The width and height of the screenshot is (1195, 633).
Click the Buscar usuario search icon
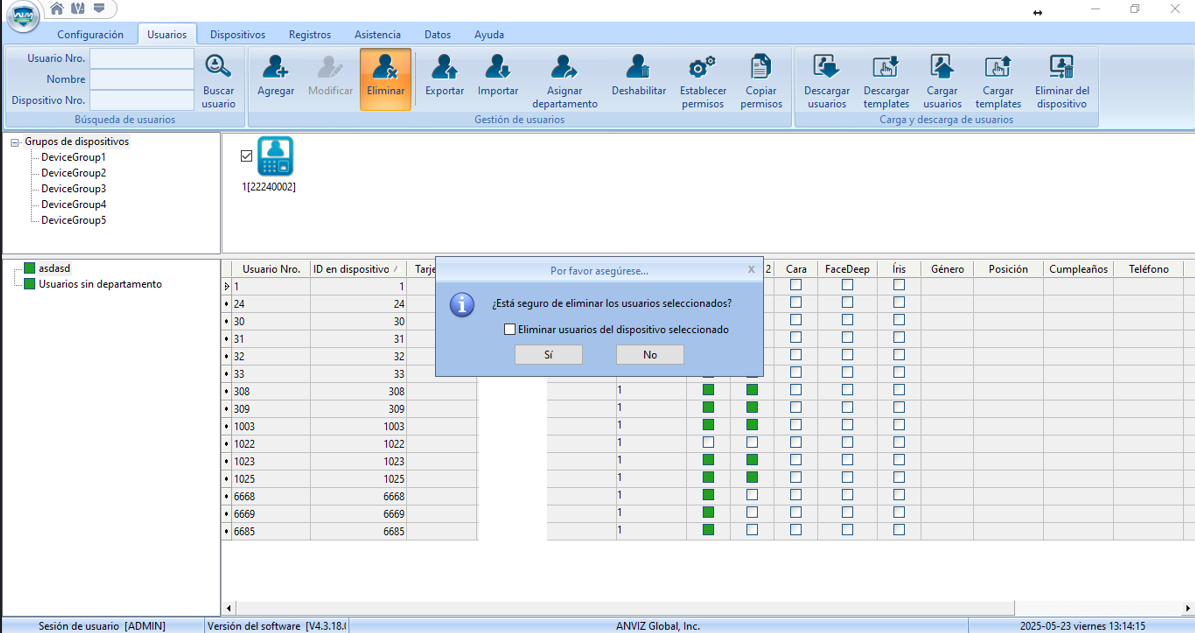pyautogui.click(x=219, y=67)
